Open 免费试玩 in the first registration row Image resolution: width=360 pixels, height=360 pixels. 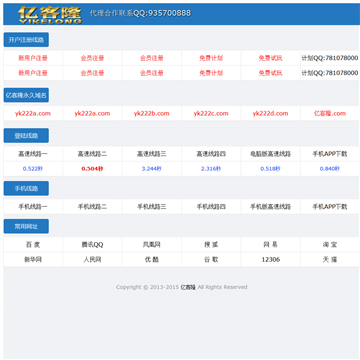click(270, 58)
